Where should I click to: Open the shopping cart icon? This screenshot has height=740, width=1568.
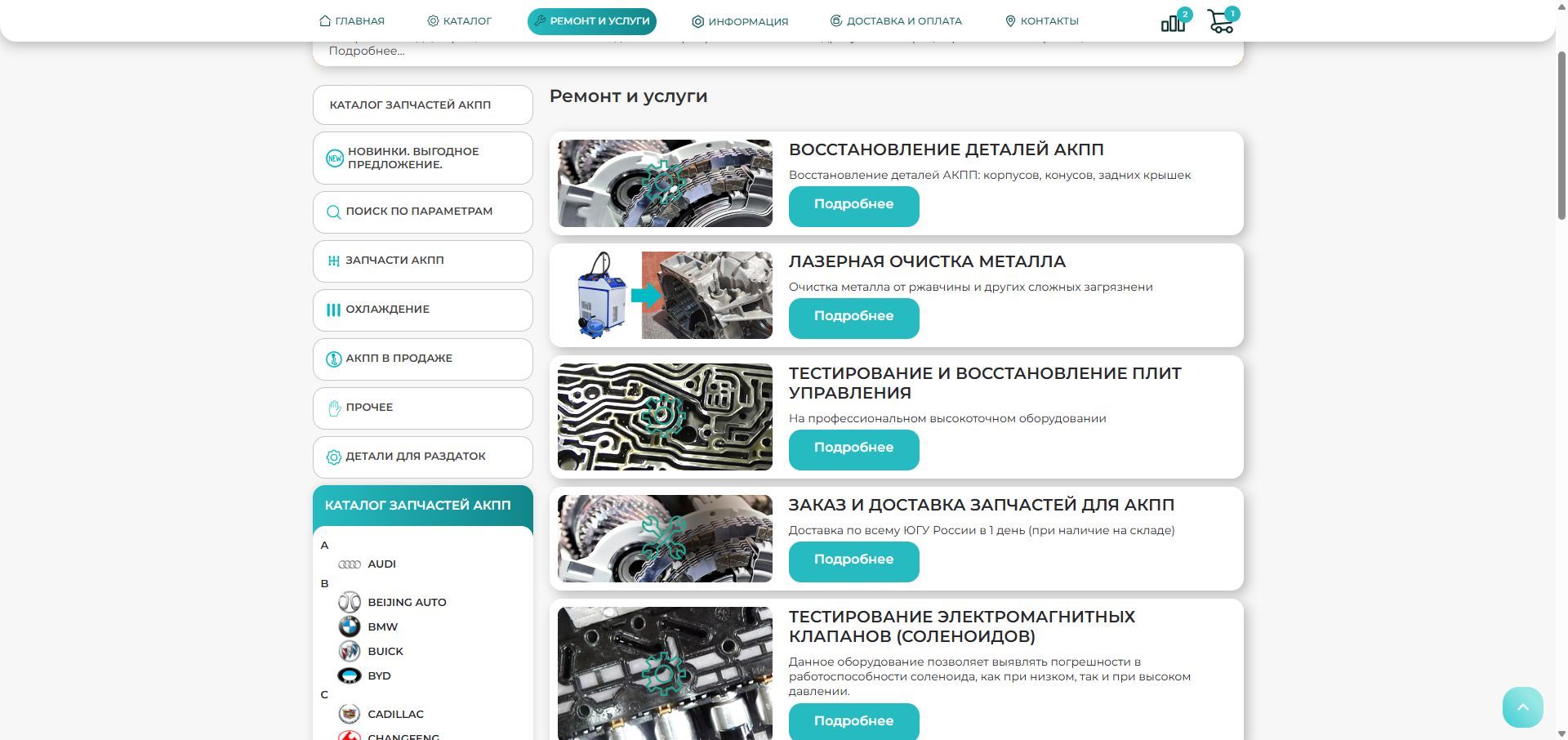pyautogui.click(x=1221, y=21)
